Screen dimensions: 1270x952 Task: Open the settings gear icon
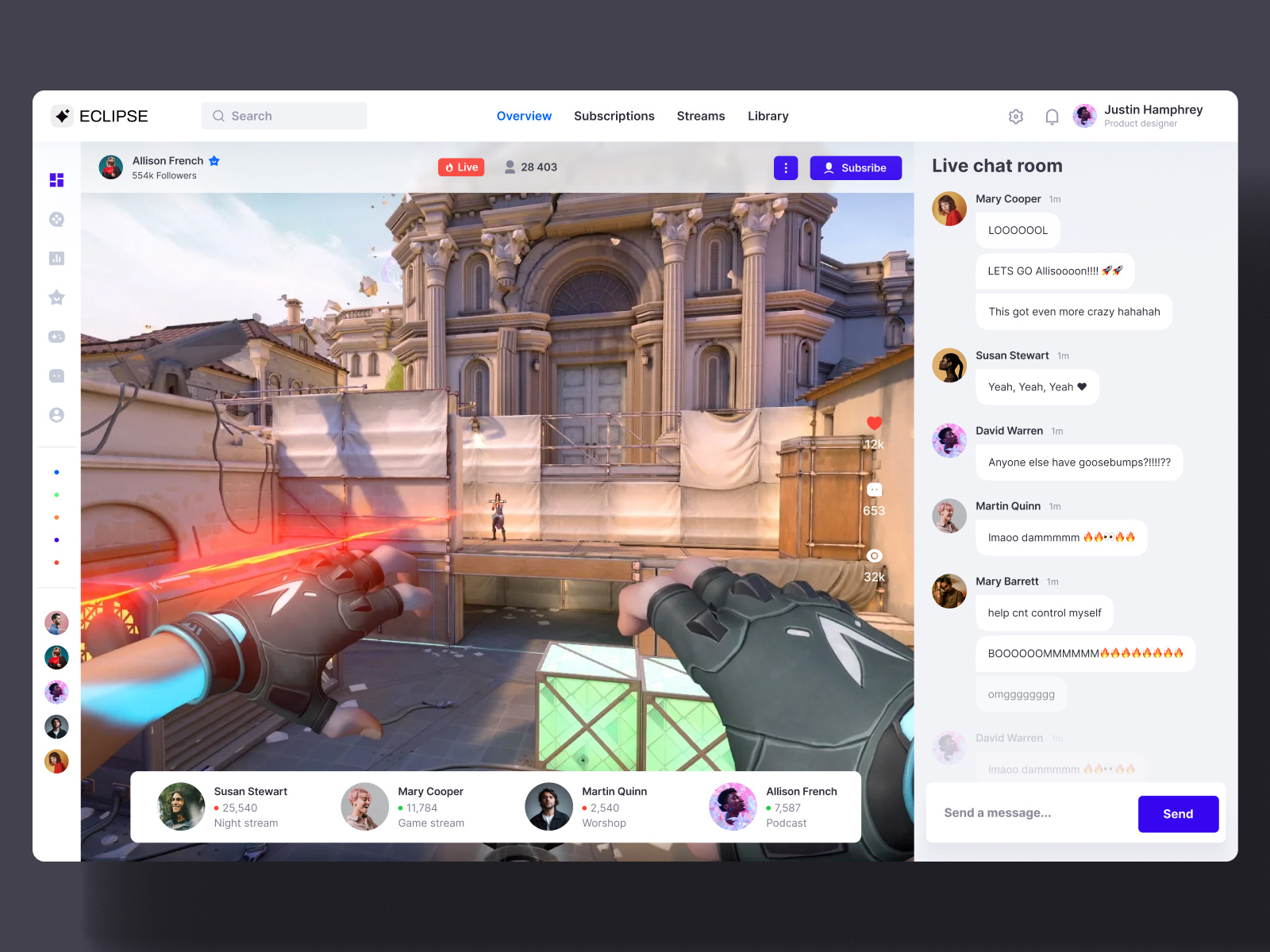(x=1016, y=117)
